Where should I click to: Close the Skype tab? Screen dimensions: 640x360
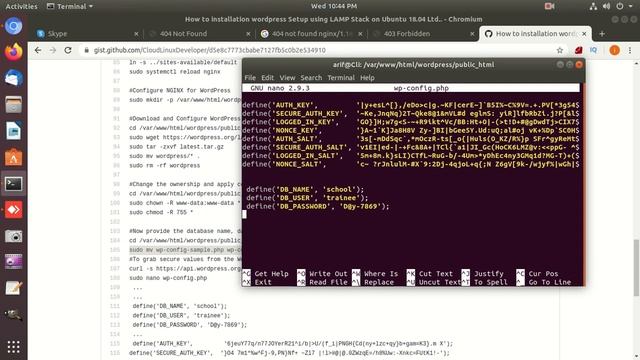(136, 34)
